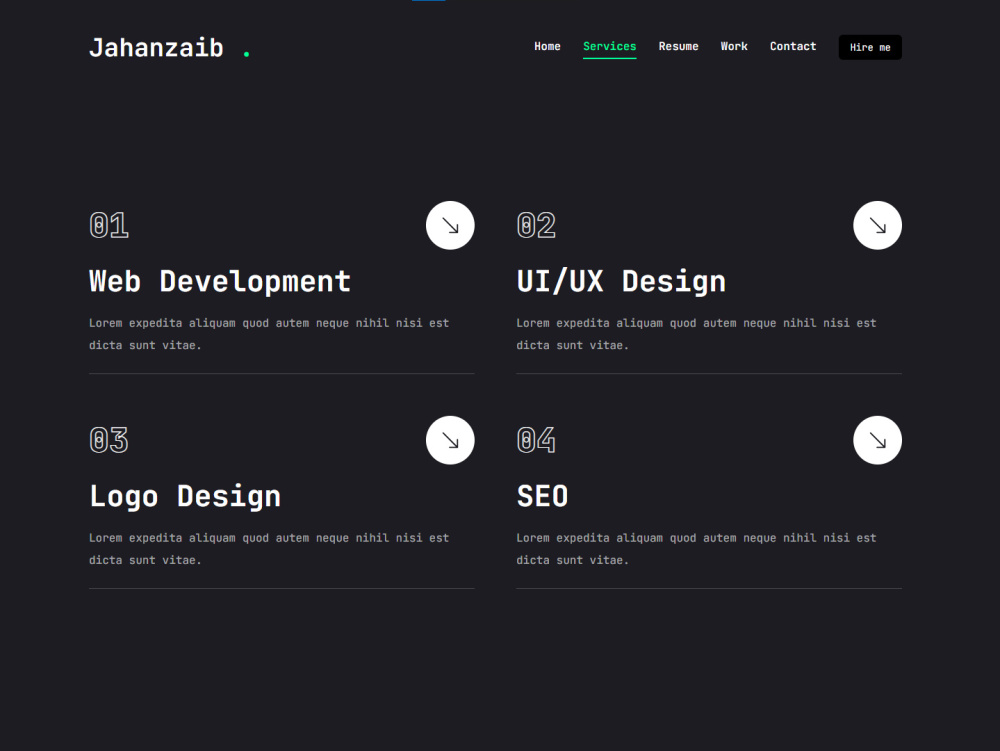The width and height of the screenshot is (1000, 751).
Task: Click the description under Web Development
Action: [269, 334]
